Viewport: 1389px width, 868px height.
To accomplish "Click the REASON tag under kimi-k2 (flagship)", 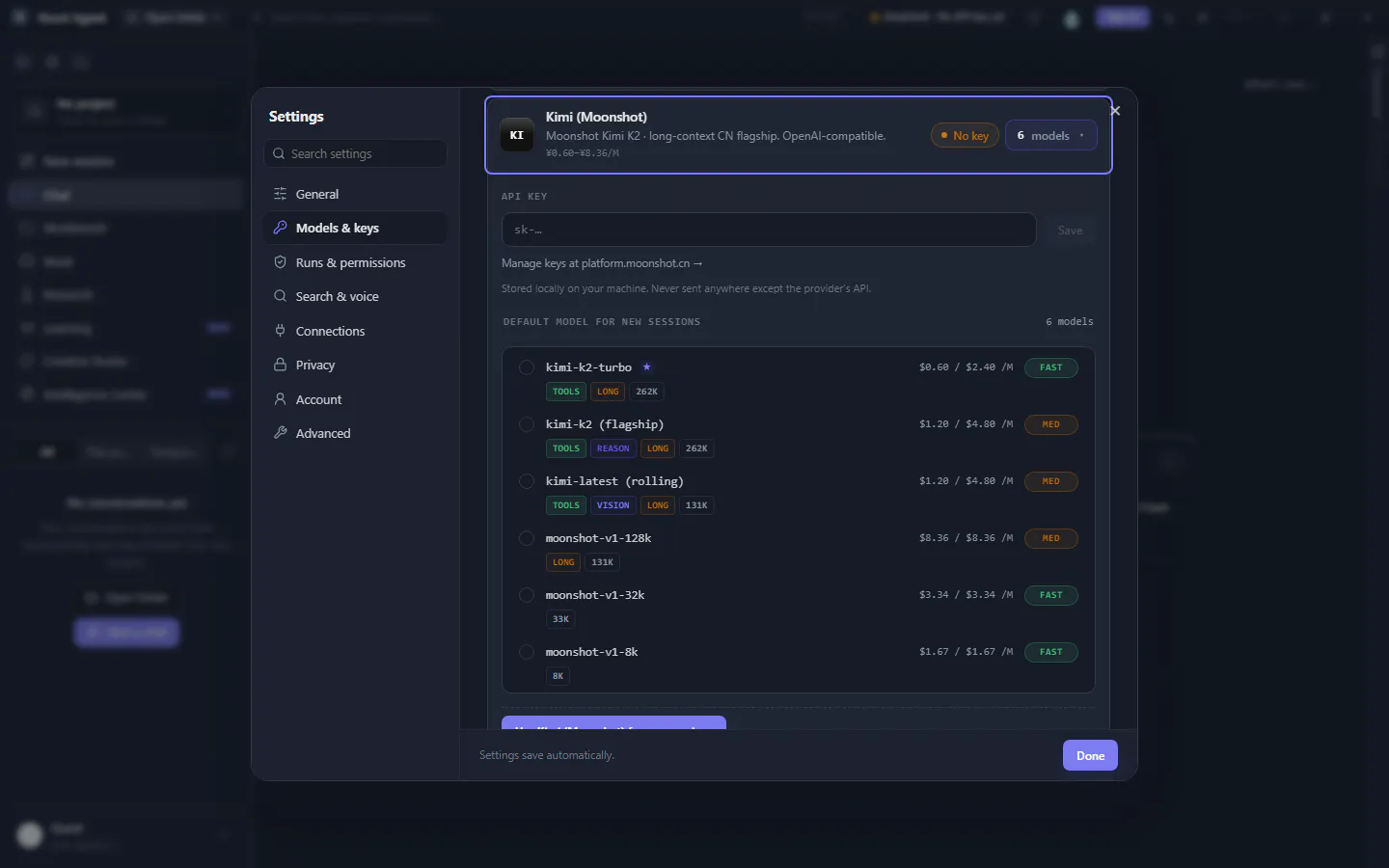I will (613, 448).
